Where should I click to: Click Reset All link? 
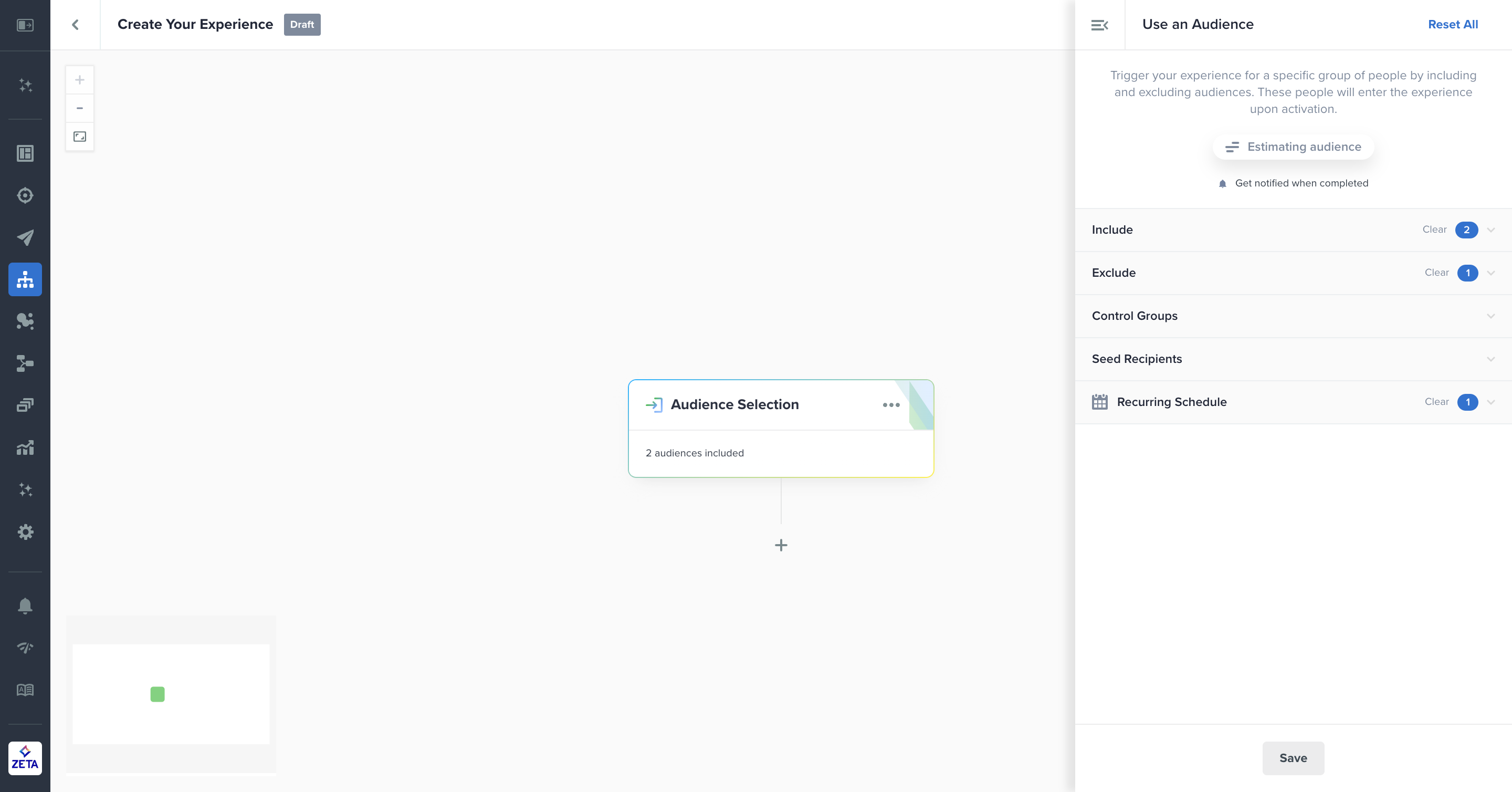(1453, 25)
